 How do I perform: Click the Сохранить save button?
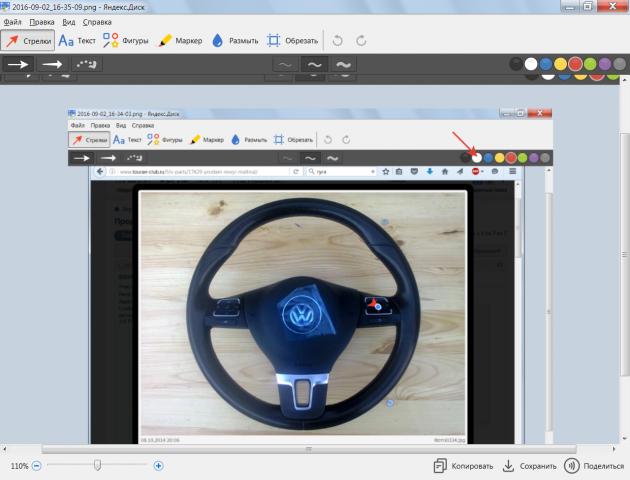(530, 466)
